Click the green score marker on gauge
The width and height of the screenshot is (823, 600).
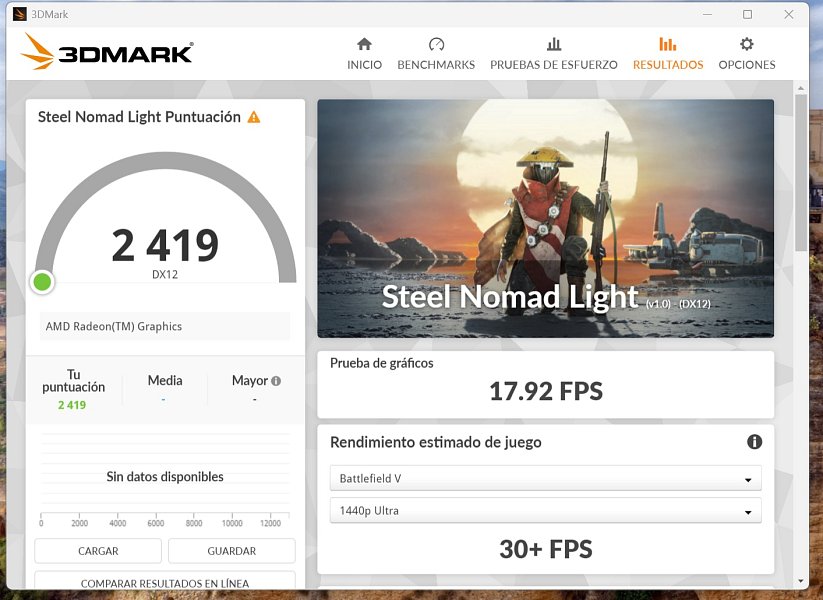pyautogui.click(x=42, y=282)
